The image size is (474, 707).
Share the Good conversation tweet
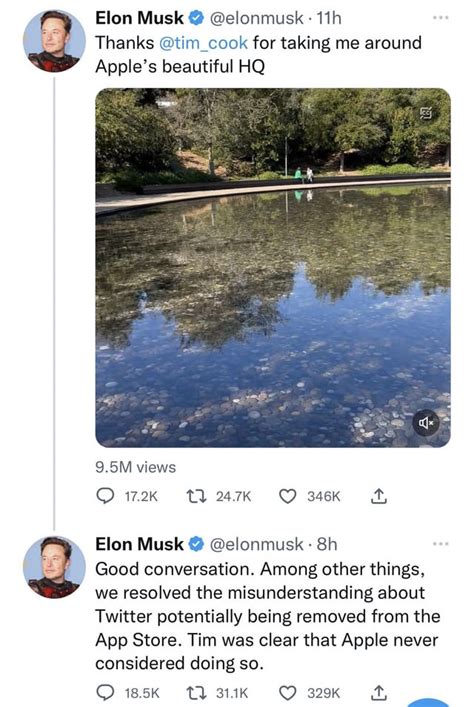379,693
